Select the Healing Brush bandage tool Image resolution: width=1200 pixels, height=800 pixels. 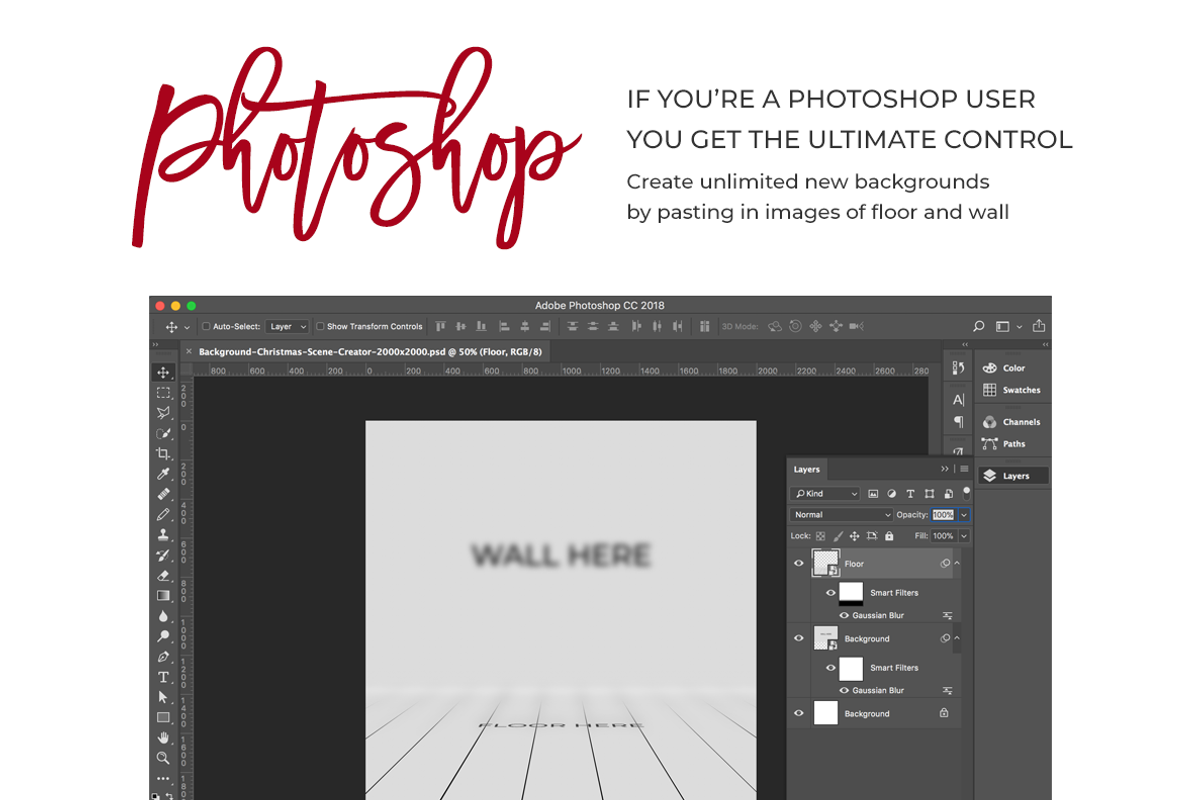pyautogui.click(x=163, y=494)
